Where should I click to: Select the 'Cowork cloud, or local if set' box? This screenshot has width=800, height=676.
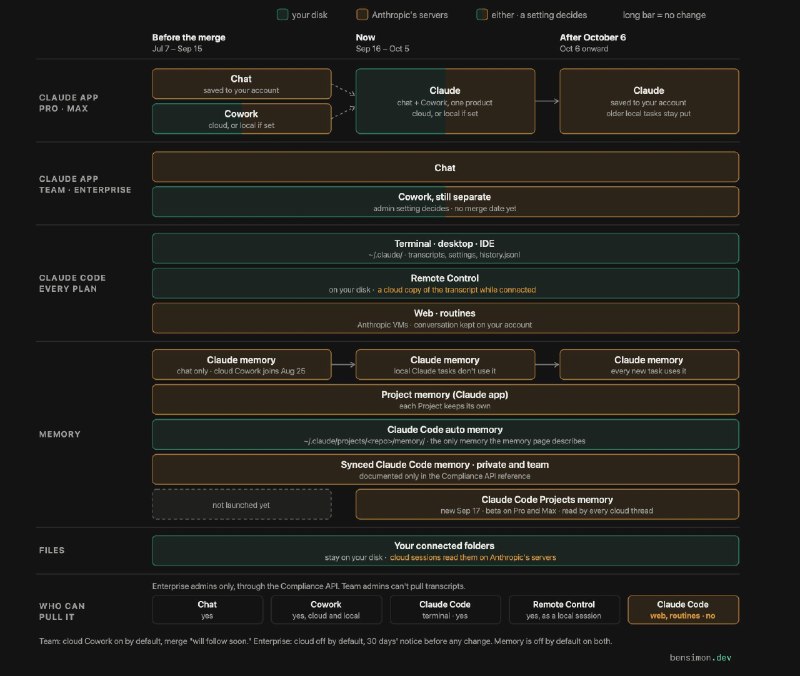(x=241, y=119)
